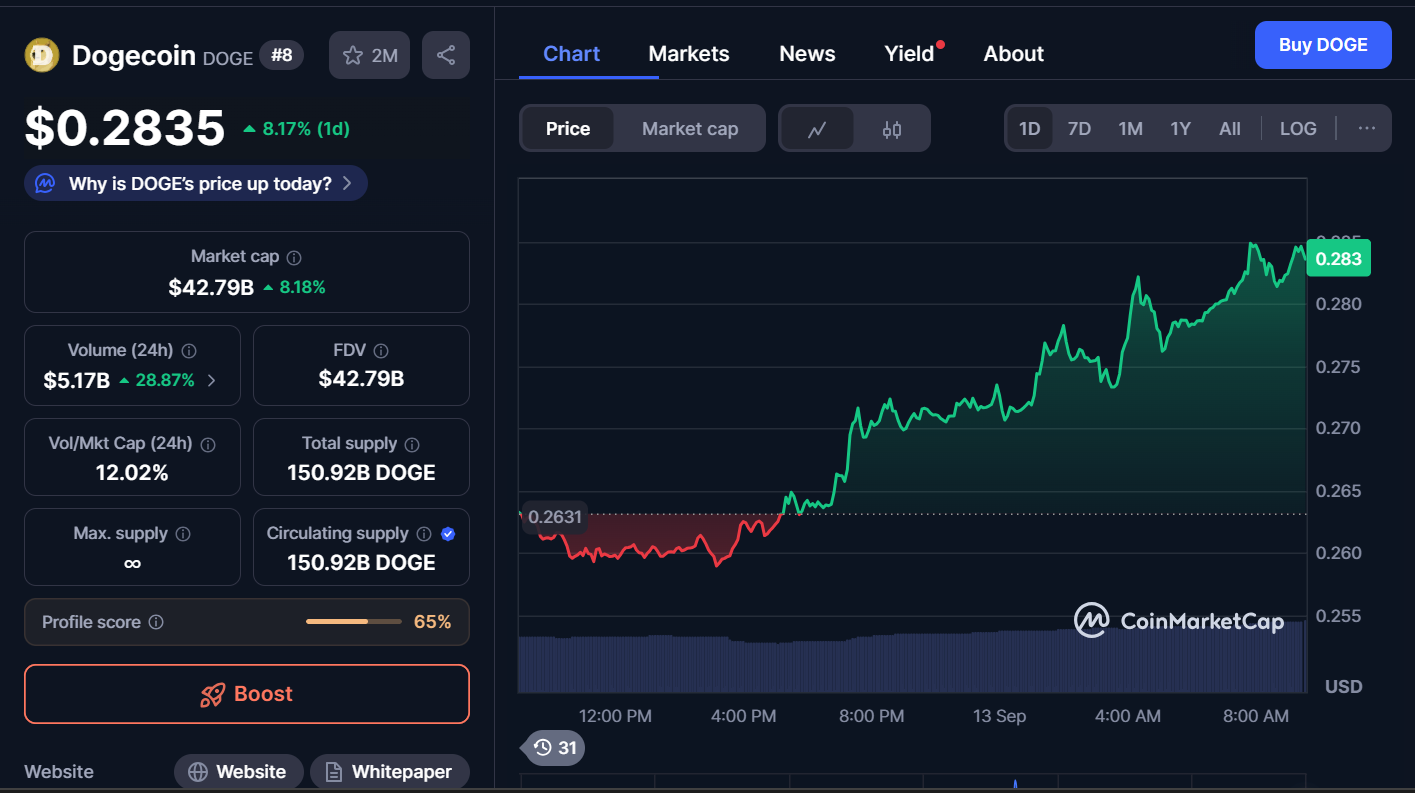Click Max. supply info icon
This screenshot has height=793, width=1415.
183,534
